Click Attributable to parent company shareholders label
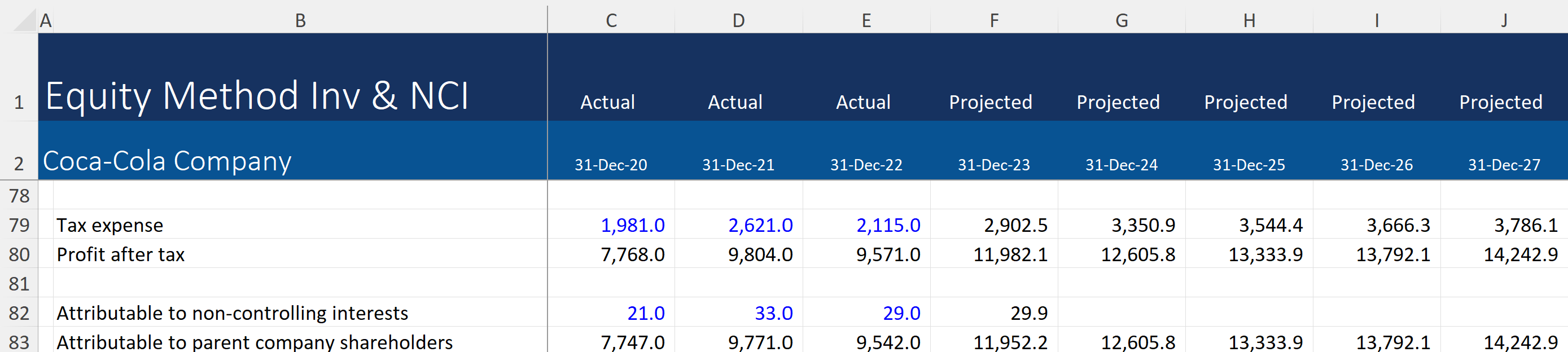The width and height of the screenshot is (1568, 352). (x=255, y=342)
